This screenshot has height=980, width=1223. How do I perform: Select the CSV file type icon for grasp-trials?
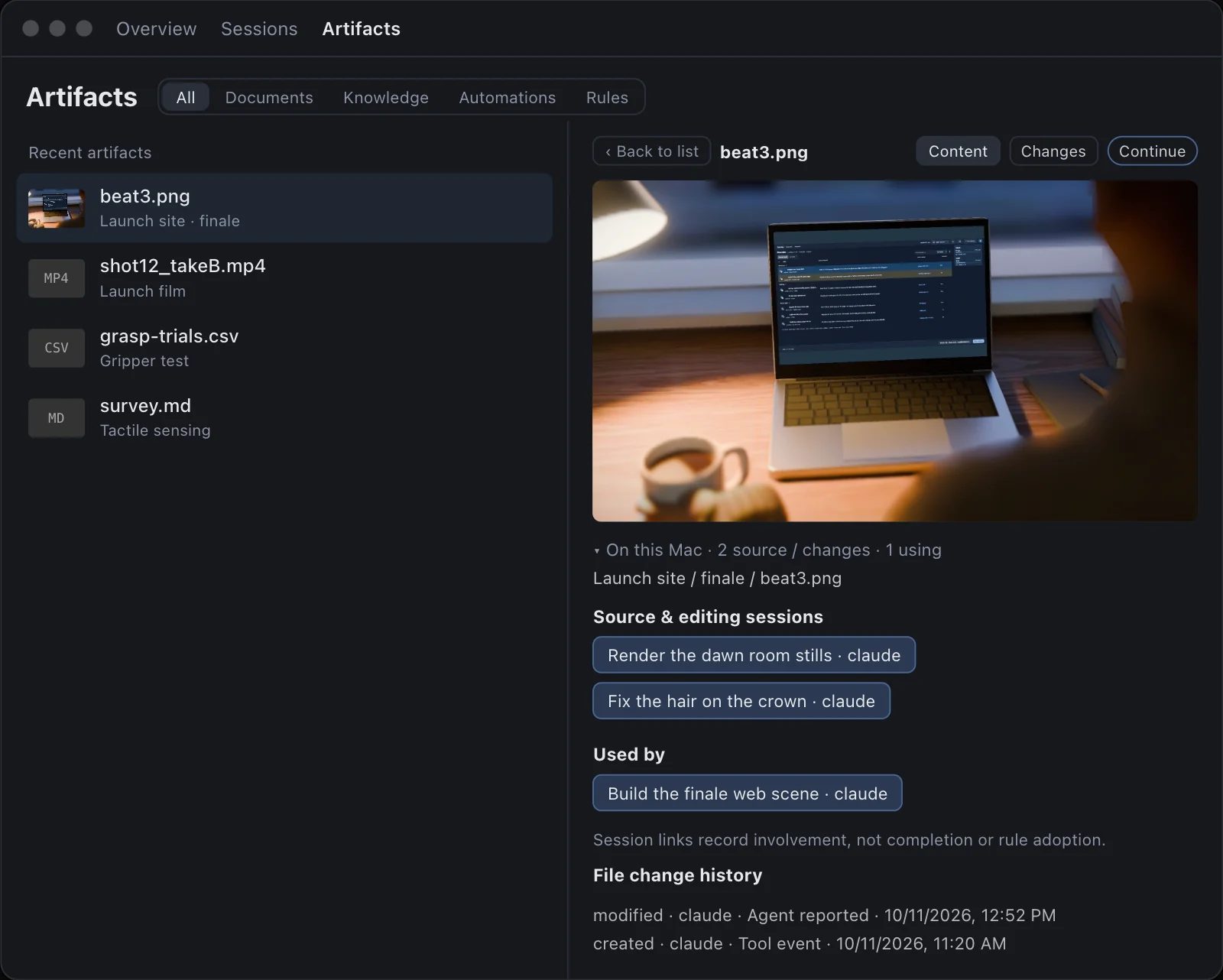pyautogui.click(x=57, y=348)
